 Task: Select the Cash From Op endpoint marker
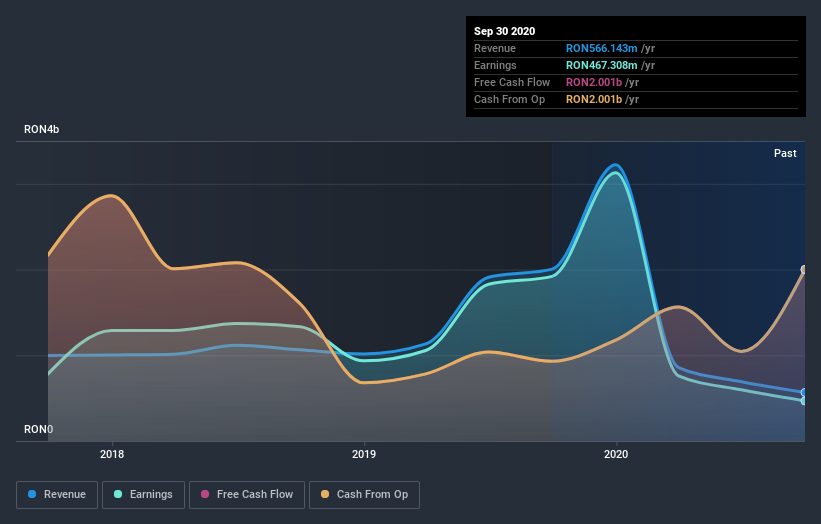click(x=804, y=270)
